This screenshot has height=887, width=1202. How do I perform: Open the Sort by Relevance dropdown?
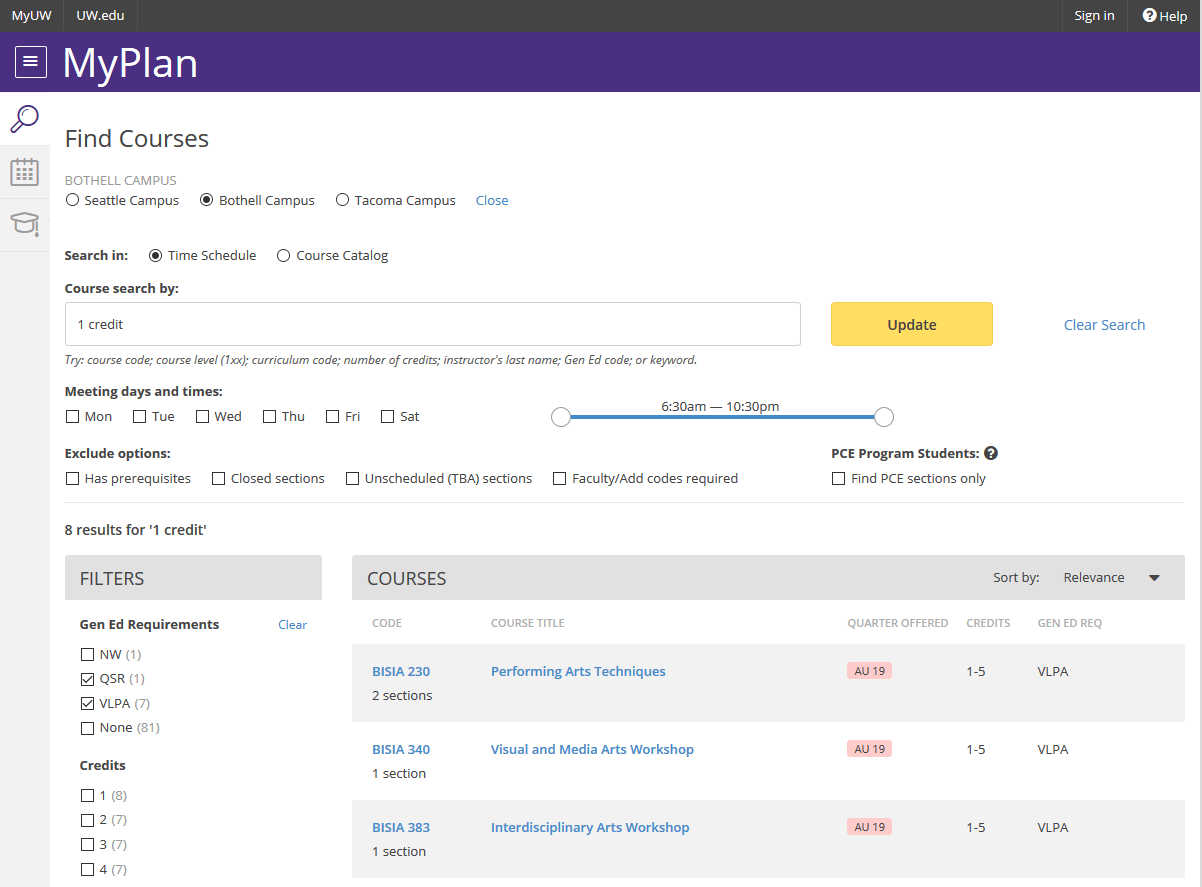(x=1111, y=577)
